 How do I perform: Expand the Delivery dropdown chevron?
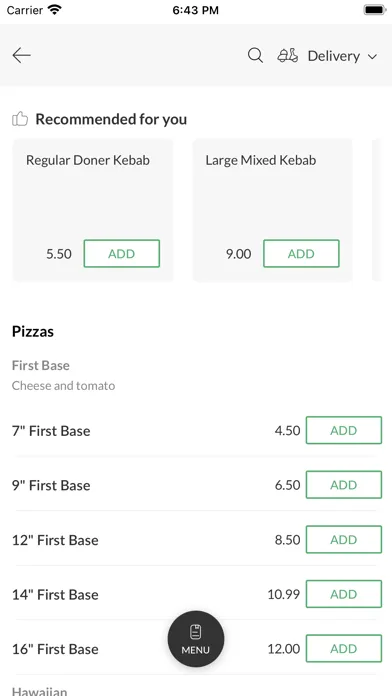(x=372, y=56)
